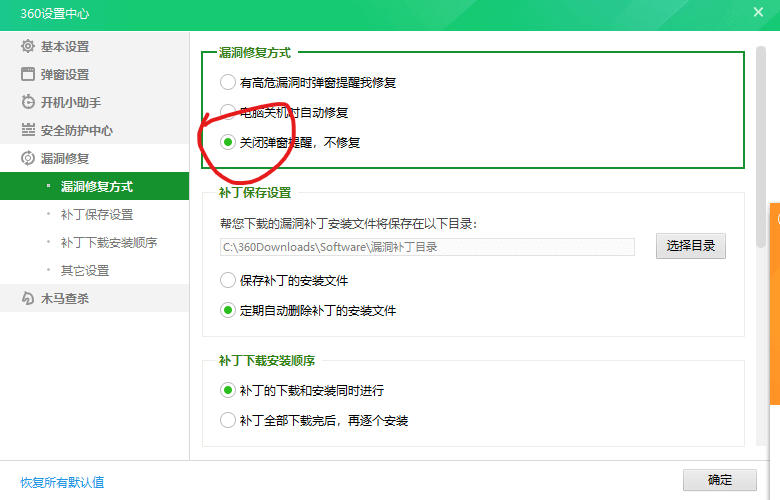Open 补丁保存设置 sub-item in sidebar
780x500 pixels.
coord(96,215)
